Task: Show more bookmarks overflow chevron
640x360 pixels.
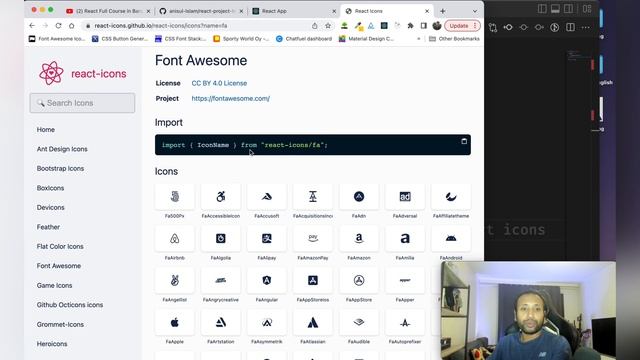Action: [x=418, y=39]
